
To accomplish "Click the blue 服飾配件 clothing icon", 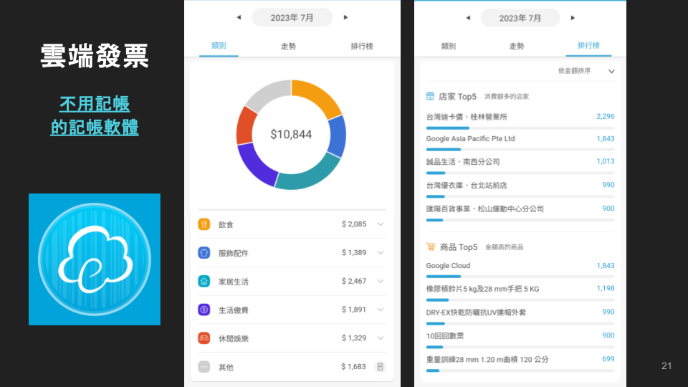I will (x=204, y=253).
